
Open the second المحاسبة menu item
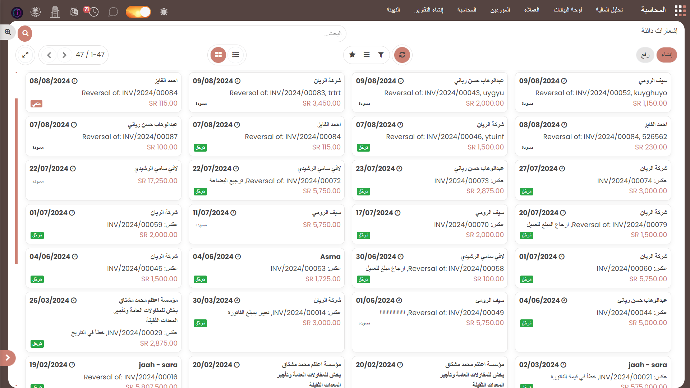click(467, 10)
